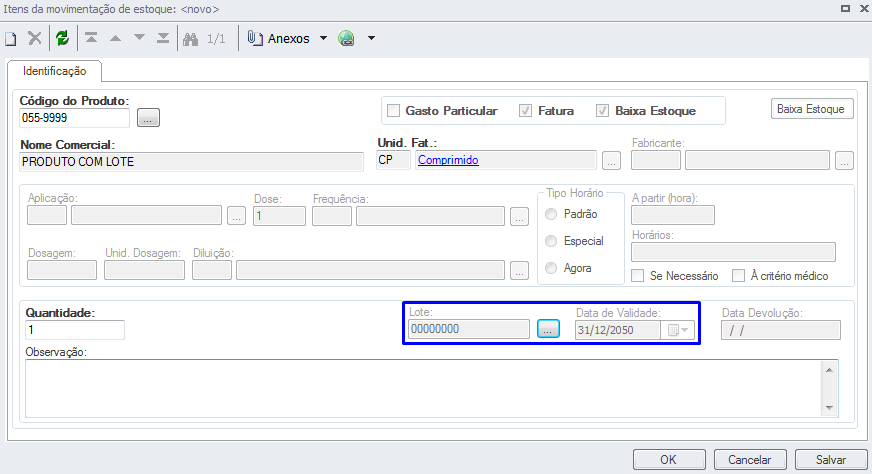The width and height of the screenshot is (872, 474).
Task: Open the Anexos dropdown arrow
Action: click(x=323, y=38)
